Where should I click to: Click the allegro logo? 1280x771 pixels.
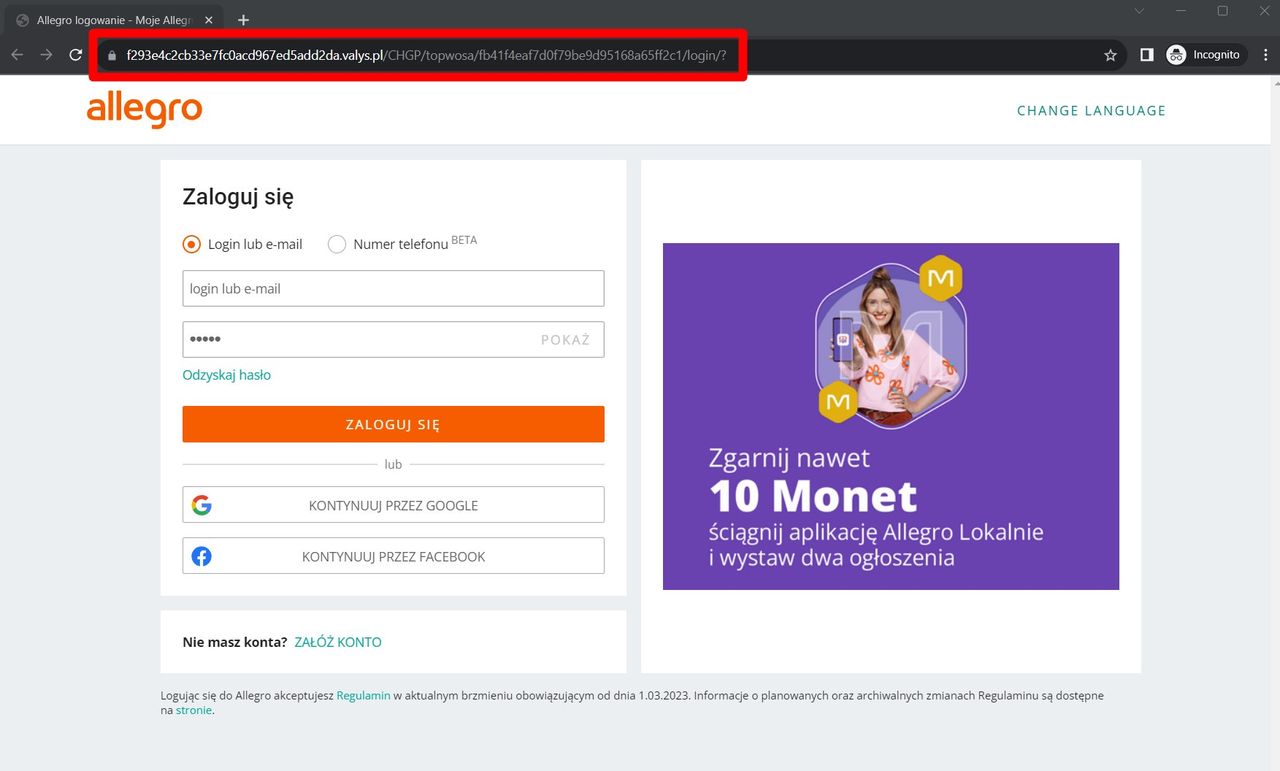point(145,110)
